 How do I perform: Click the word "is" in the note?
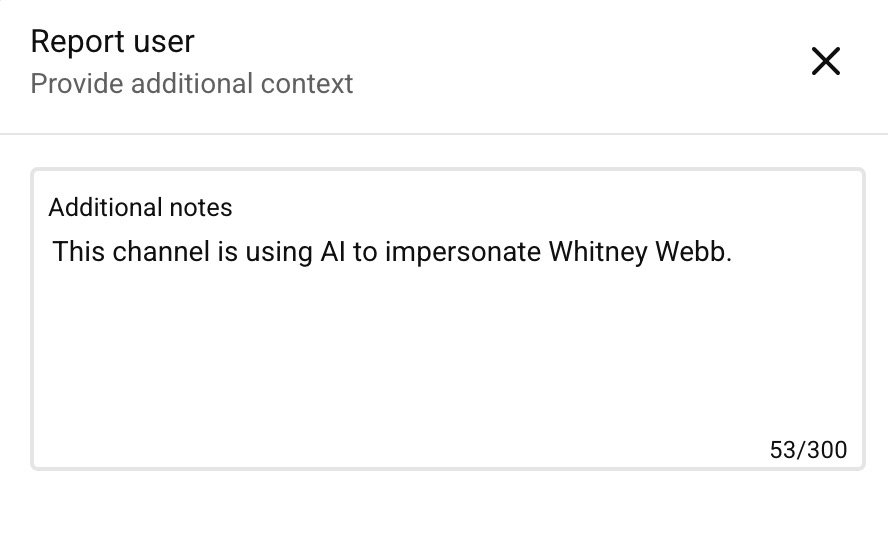tap(227, 251)
